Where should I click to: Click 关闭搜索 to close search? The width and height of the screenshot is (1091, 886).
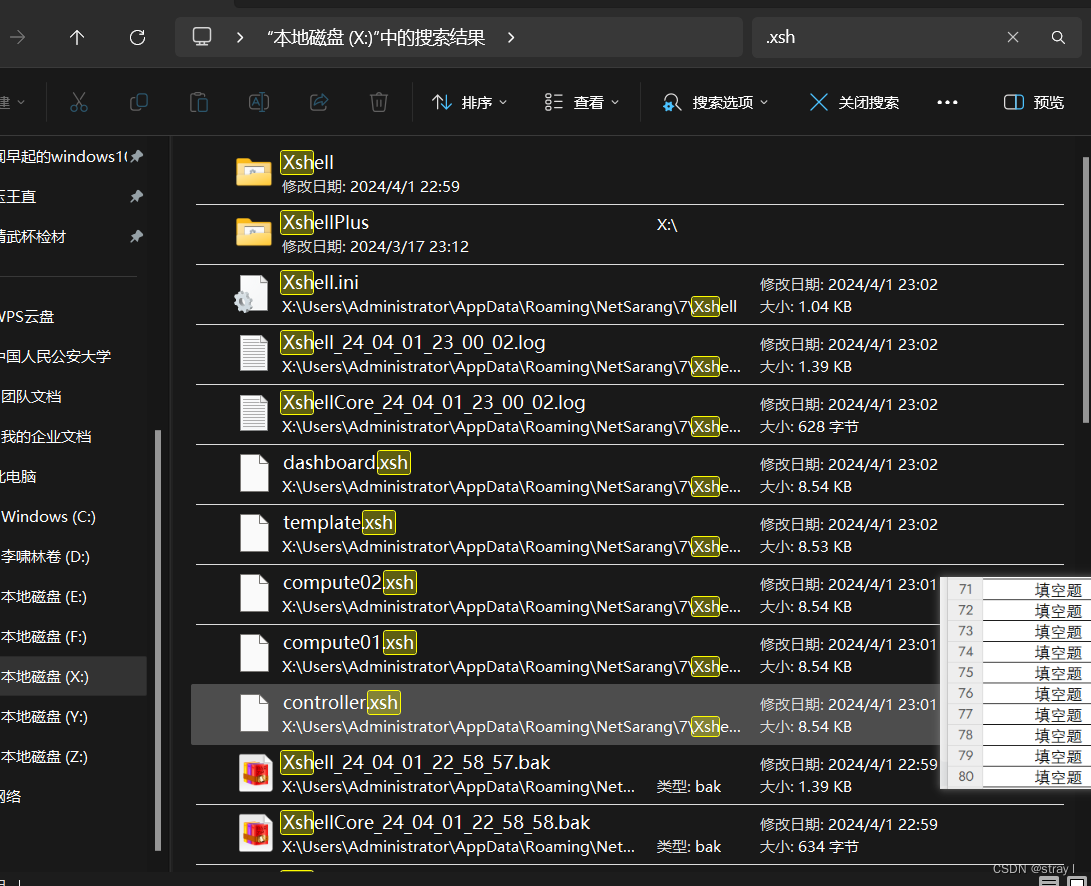point(854,102)
